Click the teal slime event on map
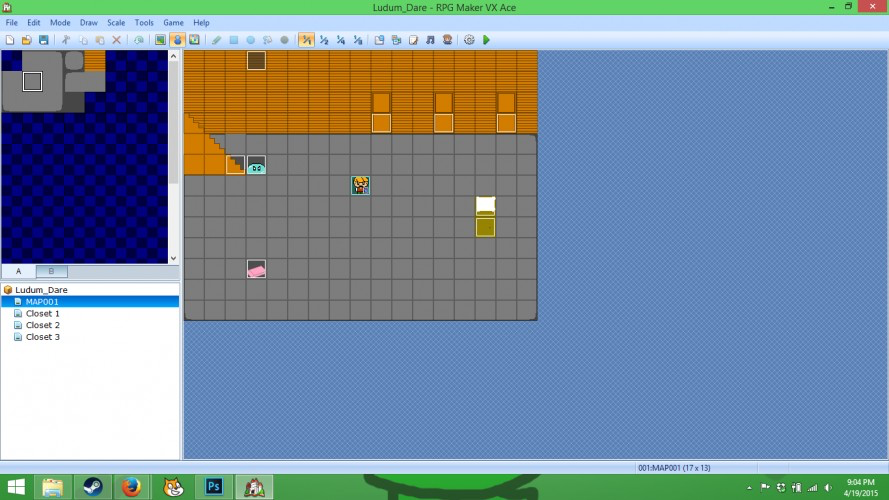889x500 pixels. [256, 165]
